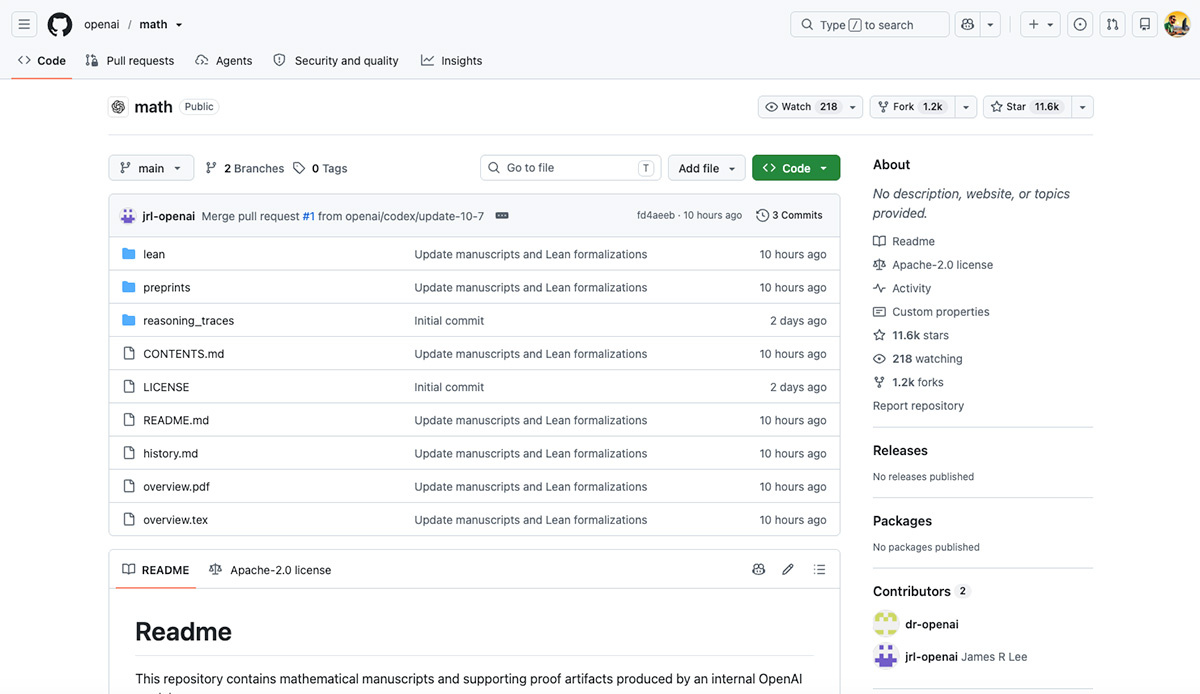Ask Copilot about README icon
This screenshot has width=1200, height=694.
tap(758, 569)
